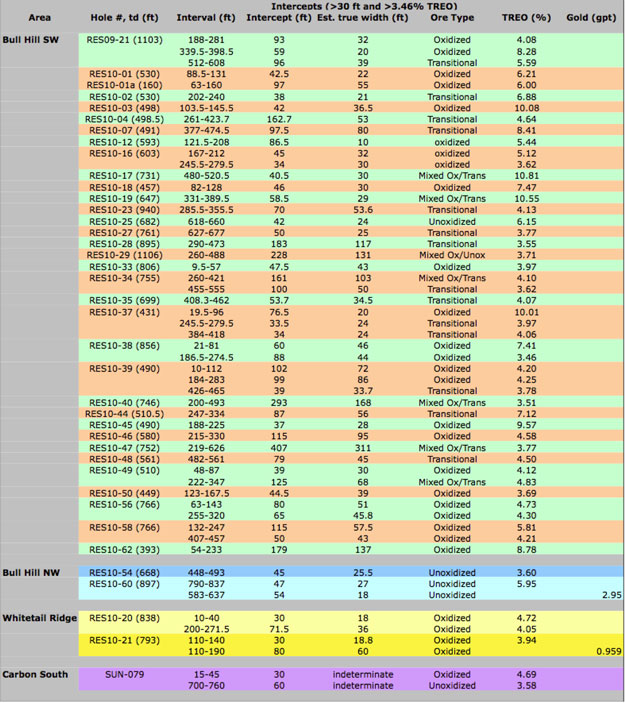This screenshot has width=625, height=703.
Task: Click hole RES10-33 (806)
Action: click(x=124, y=267)
